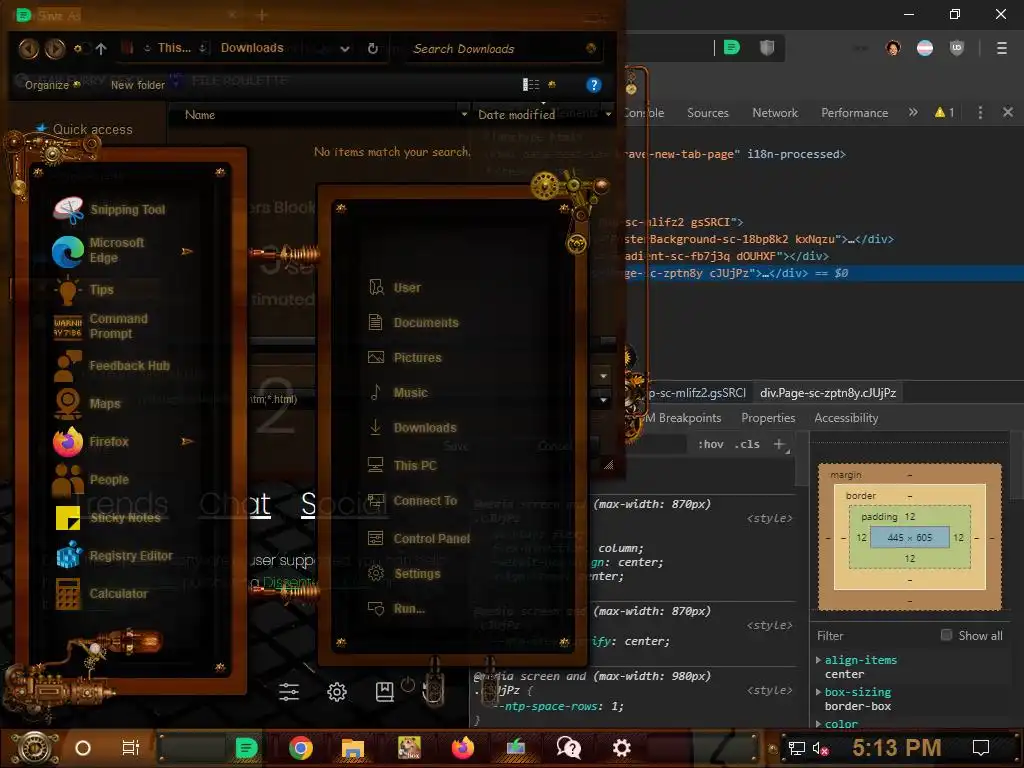
Task: Open This PC from Start places
Action: click(402, 466)
